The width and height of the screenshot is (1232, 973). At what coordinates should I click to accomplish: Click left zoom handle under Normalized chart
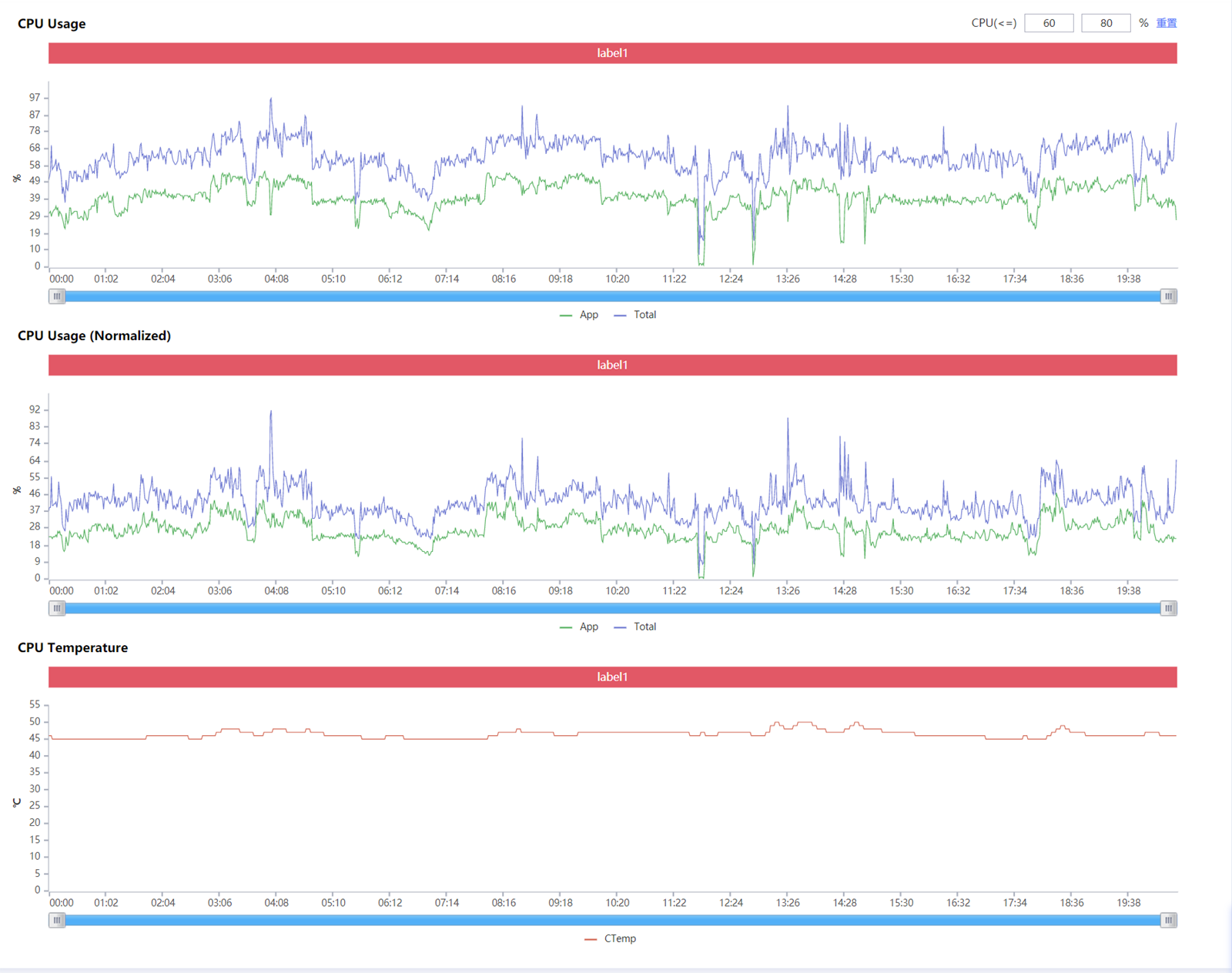[x=57, y=608]
